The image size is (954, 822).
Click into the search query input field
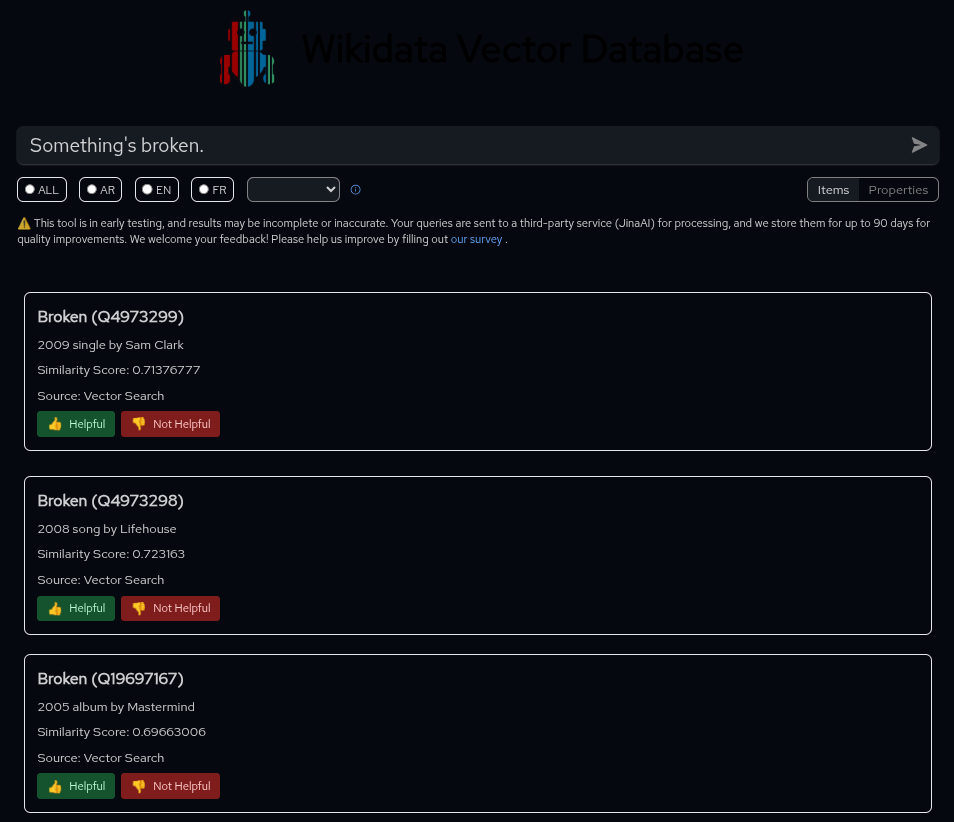[x=460, y=146]
